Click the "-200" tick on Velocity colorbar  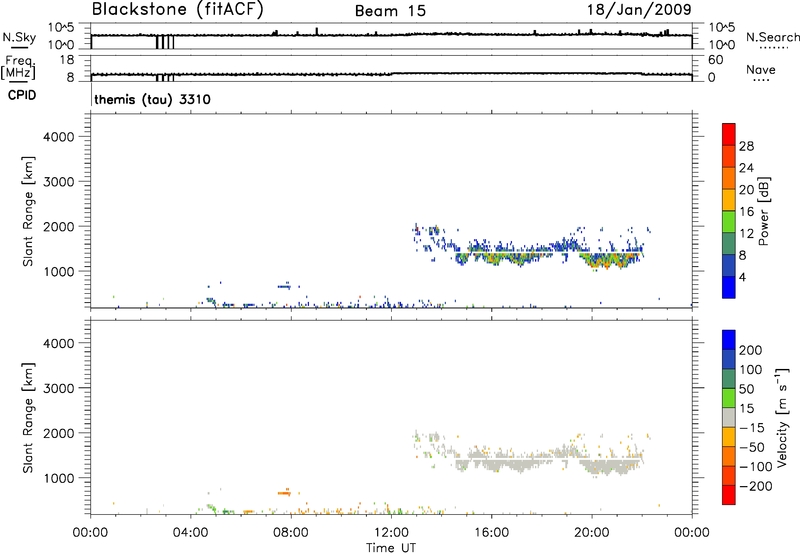[755, 486]
